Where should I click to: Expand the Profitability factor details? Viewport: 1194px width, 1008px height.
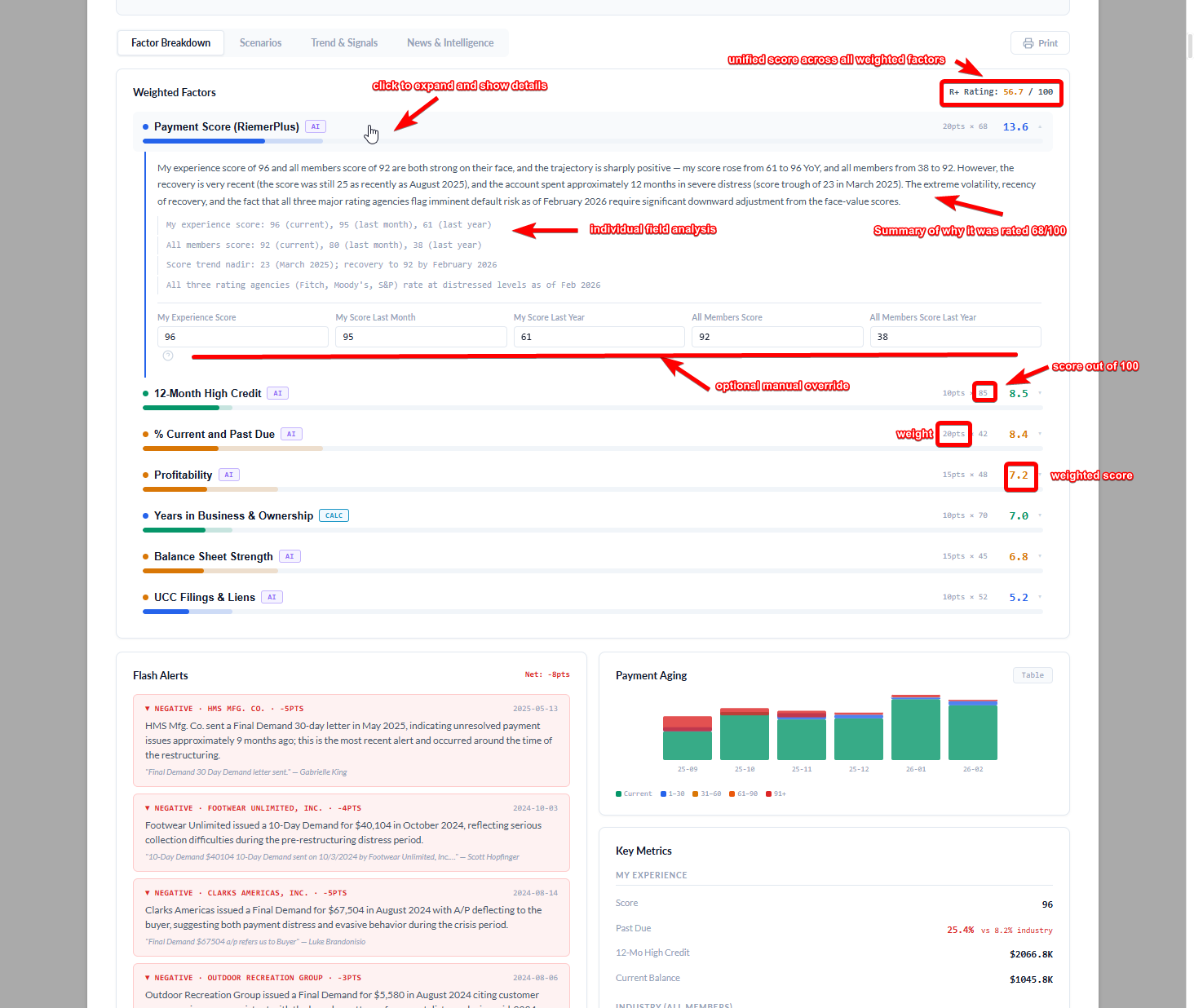183,475
